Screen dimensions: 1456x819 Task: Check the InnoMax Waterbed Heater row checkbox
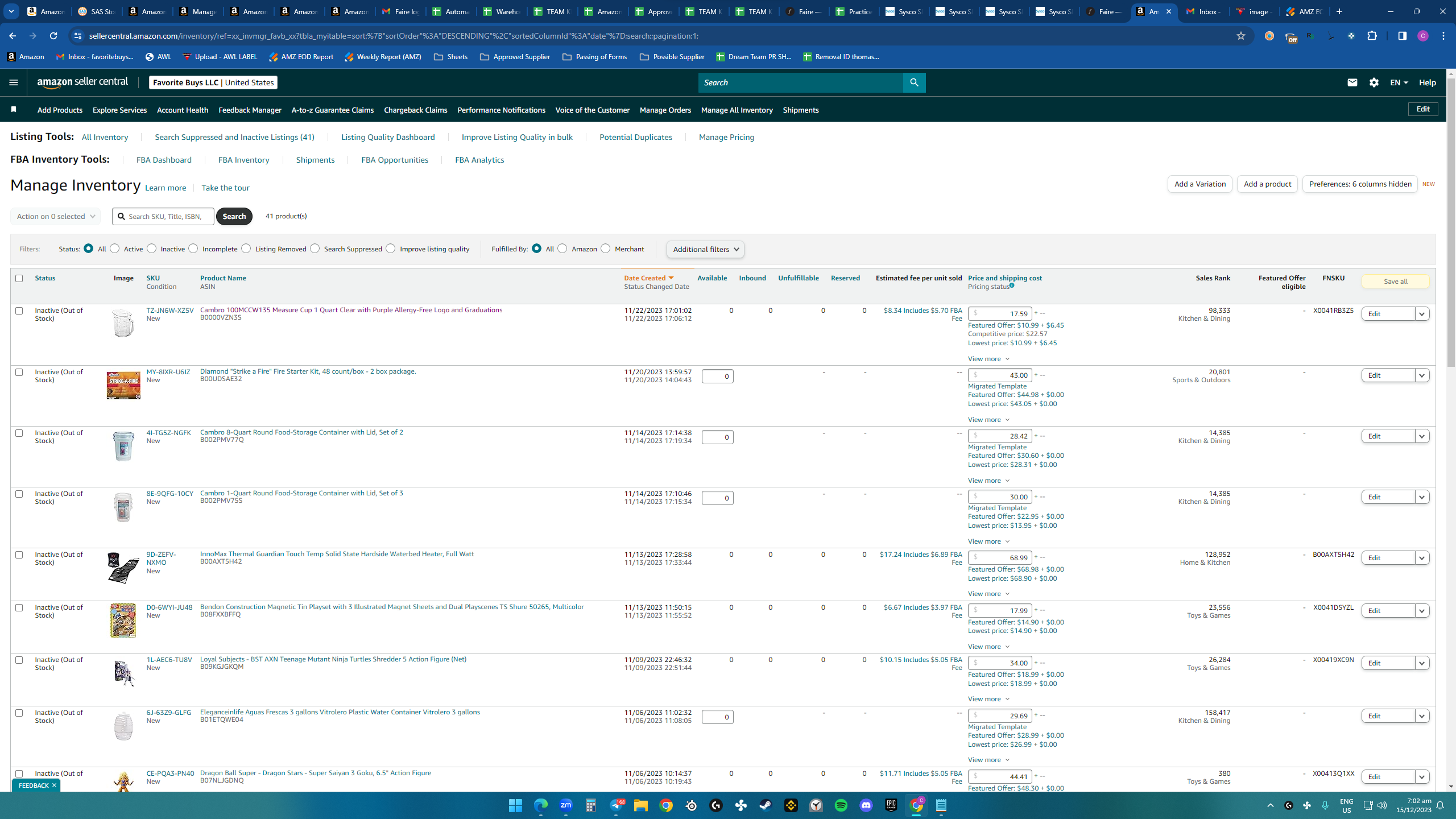[x=19, y=555]
